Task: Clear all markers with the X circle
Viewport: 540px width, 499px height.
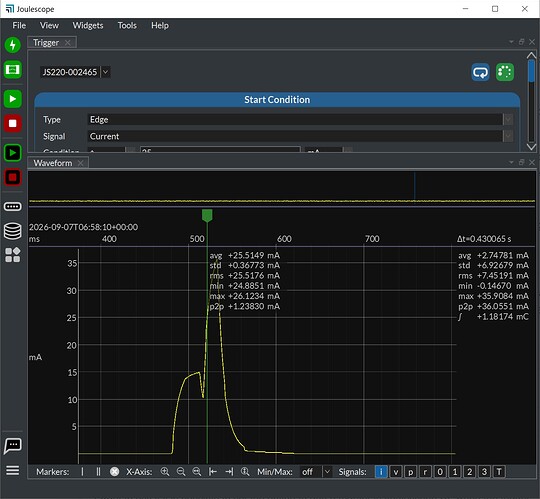Action: click(114, 472)
